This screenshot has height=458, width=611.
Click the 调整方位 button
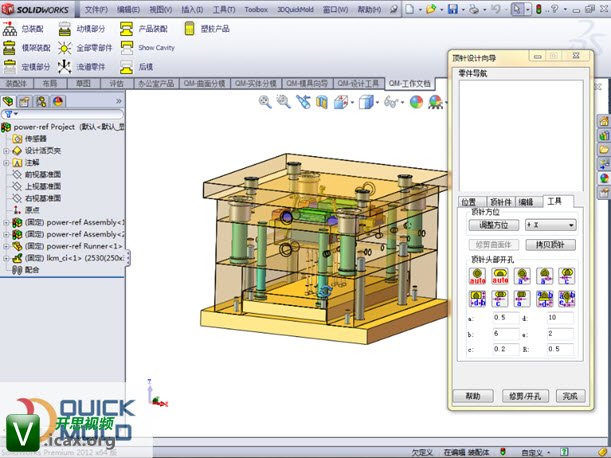click(495, 225)
